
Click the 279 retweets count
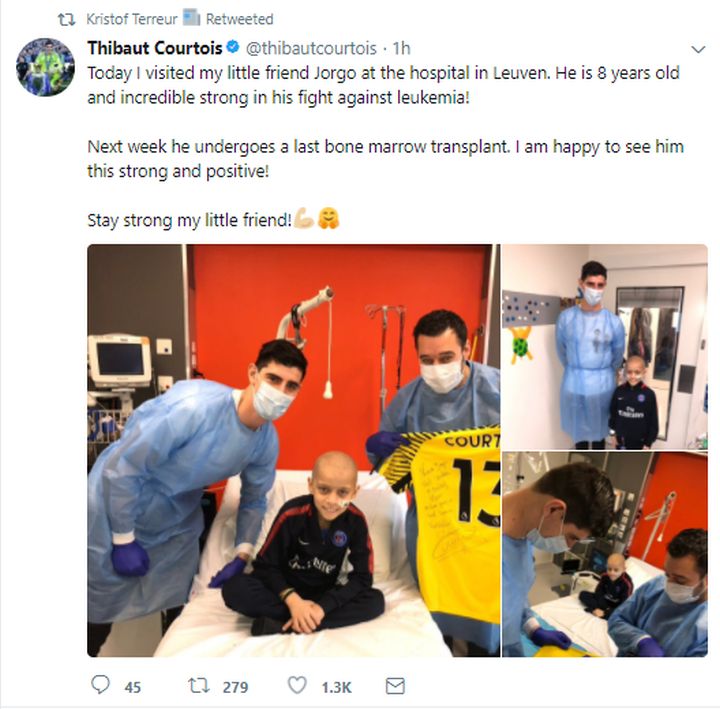pos(236,687)
